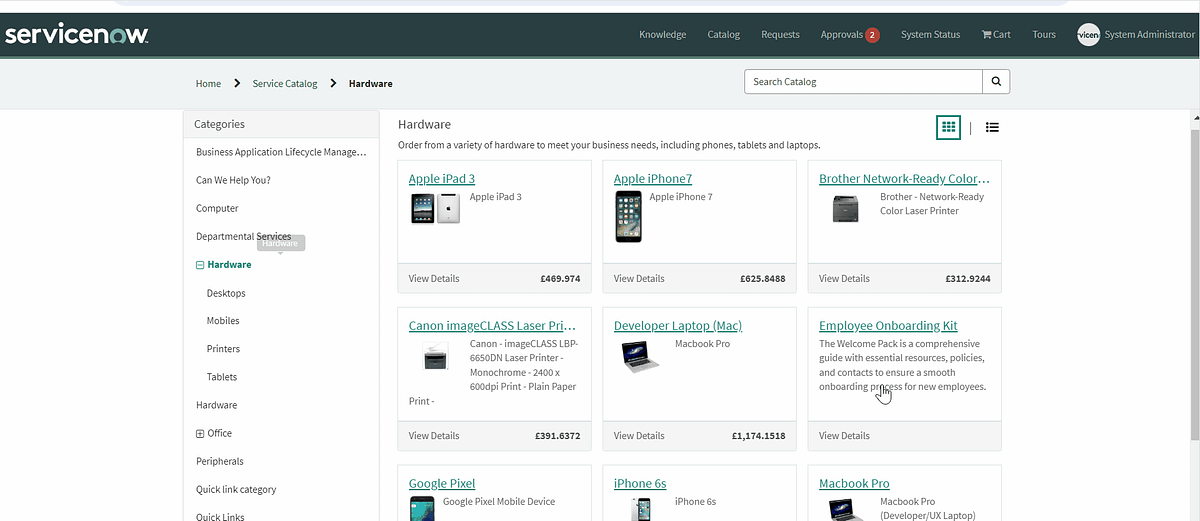Click the Apple iPad 3 product image
The width and height of the screenshot is (1200, 521).
(435, 208)
